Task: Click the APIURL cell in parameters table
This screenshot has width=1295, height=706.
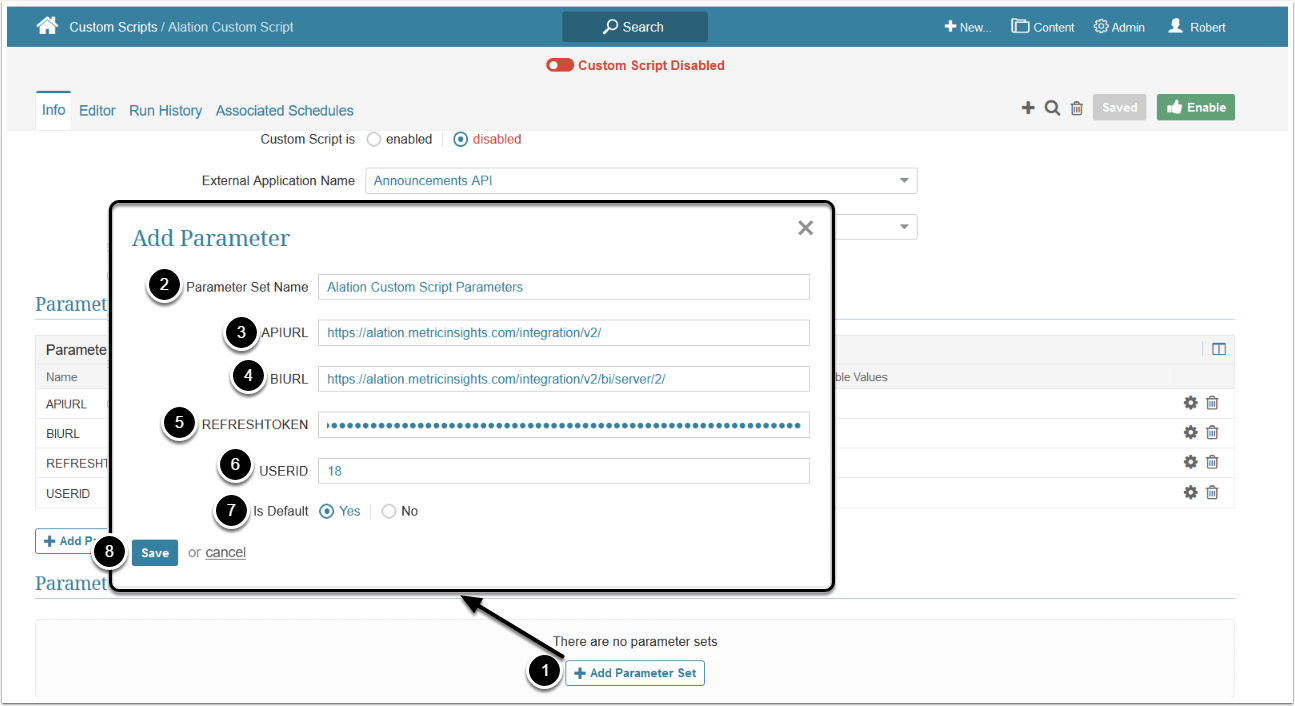Action: tap(66, 404)
